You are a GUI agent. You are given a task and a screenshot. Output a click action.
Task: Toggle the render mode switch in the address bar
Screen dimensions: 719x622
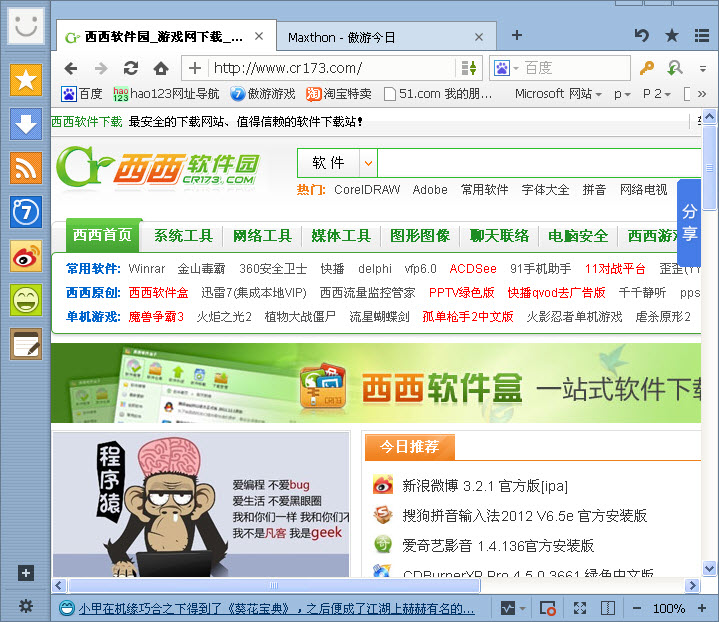(x=469, y=68)
